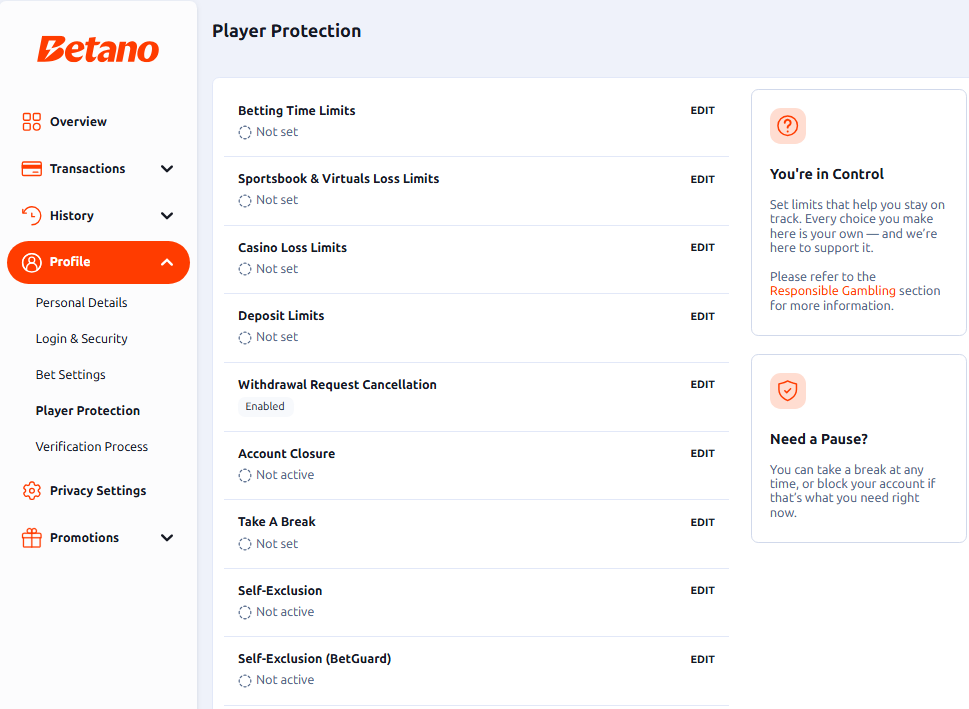This screenshot has width=969, height=709.
Task: Click the Account Closure title
Action: 287,454
